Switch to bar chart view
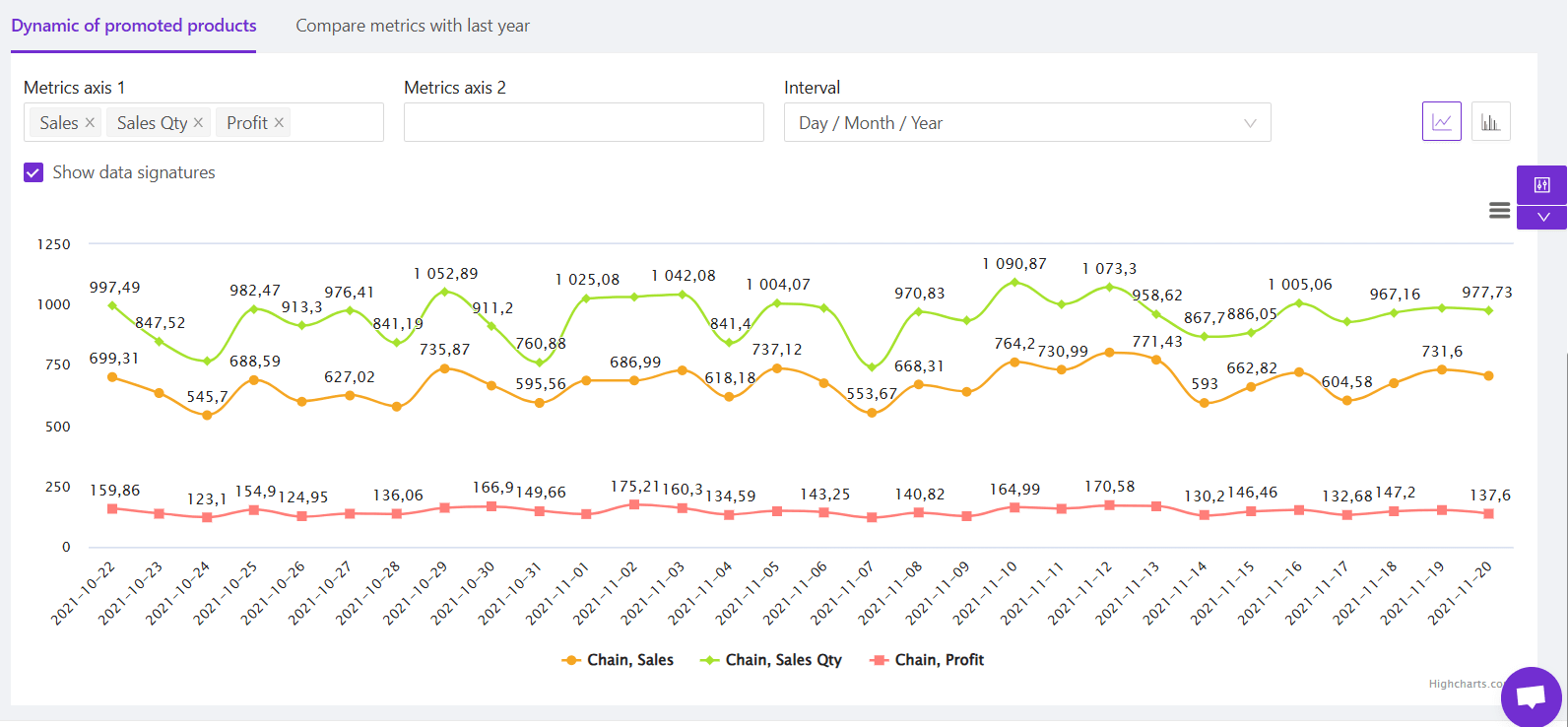Image resolution: width=1568 pixels, height=727 pixels. coord(1490,122)
